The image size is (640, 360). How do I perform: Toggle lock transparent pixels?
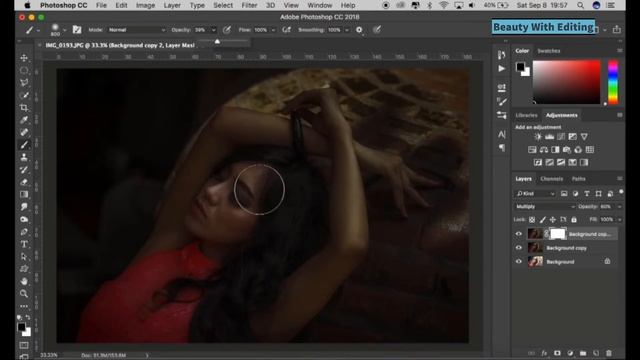click(532, 220)
